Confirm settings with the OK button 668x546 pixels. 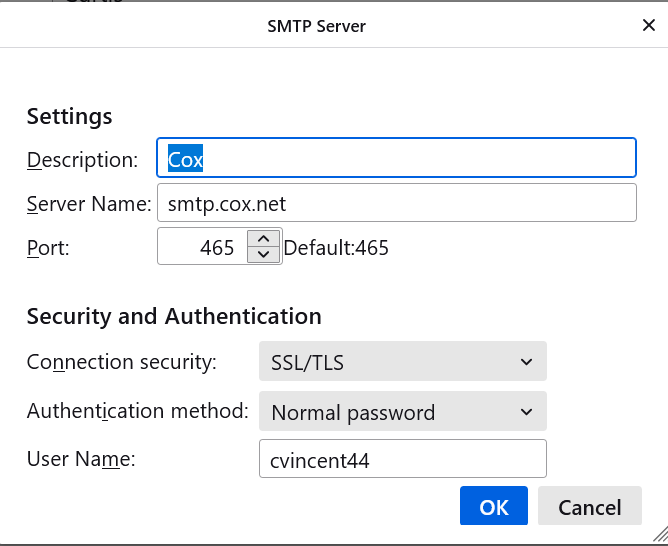494,507
